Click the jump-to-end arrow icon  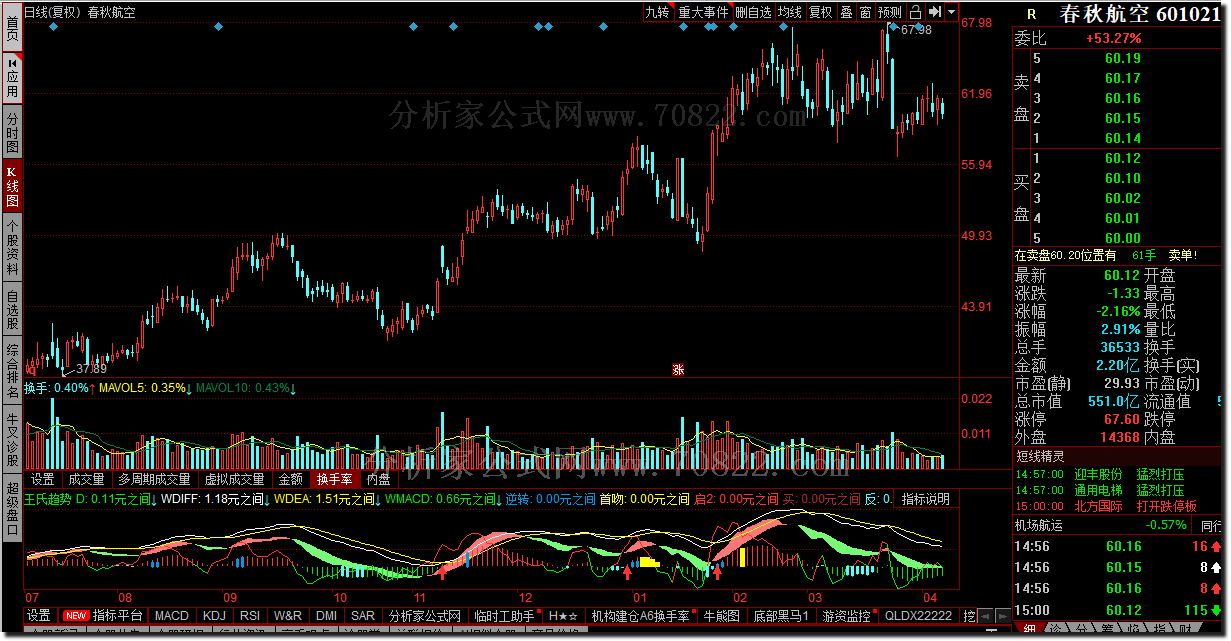point(934,12)
